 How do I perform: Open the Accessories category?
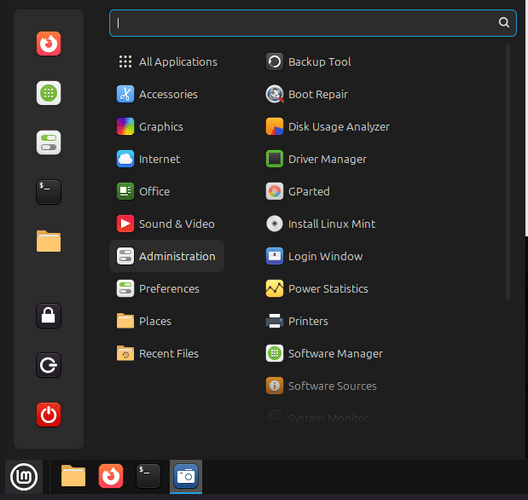pos(167,94)
